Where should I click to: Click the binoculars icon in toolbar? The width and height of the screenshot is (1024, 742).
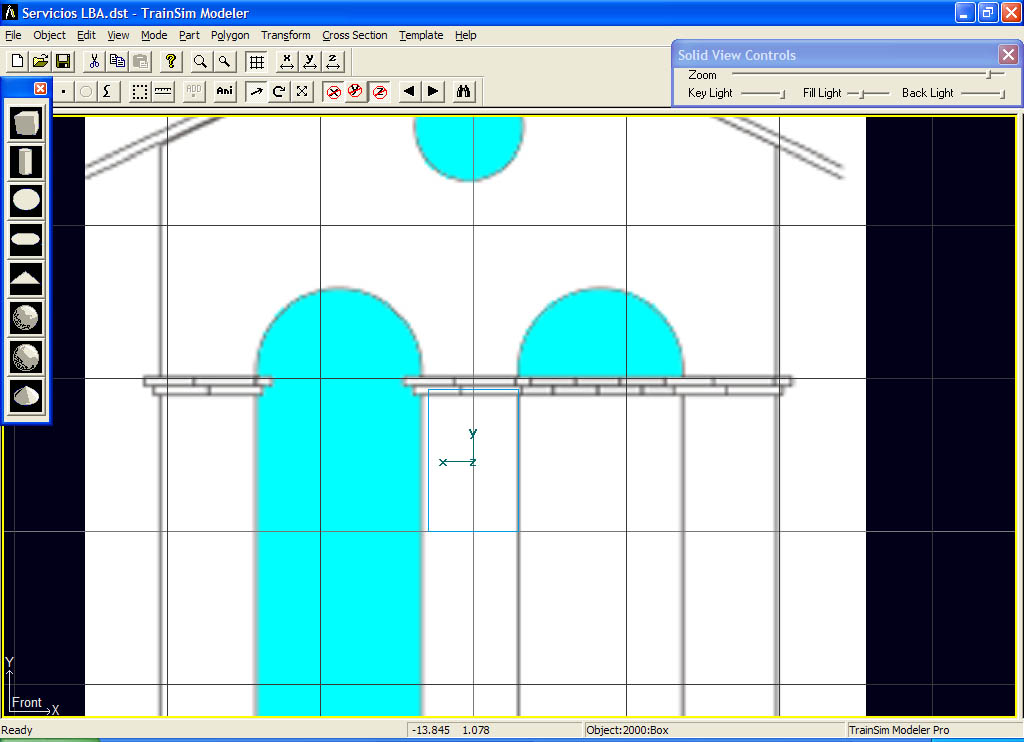tap(464, 91)
